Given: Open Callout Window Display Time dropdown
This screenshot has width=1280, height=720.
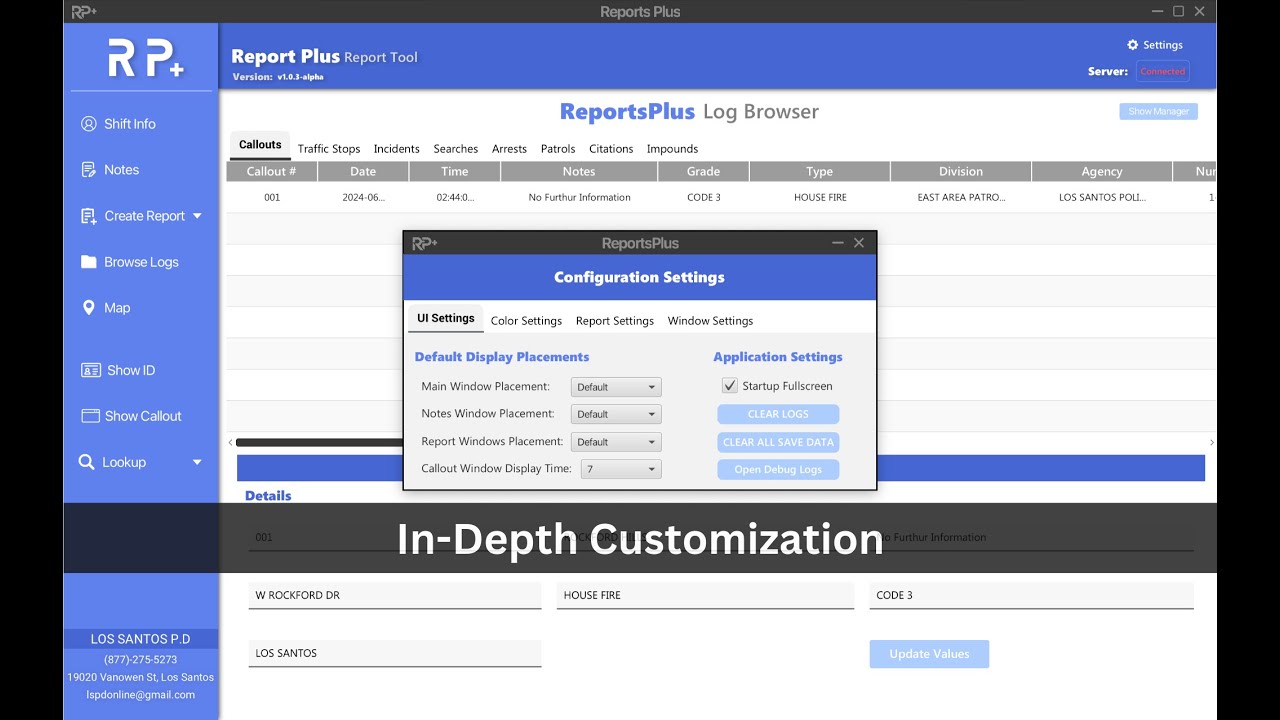Looking at the screenshot, I should (621, 469).
